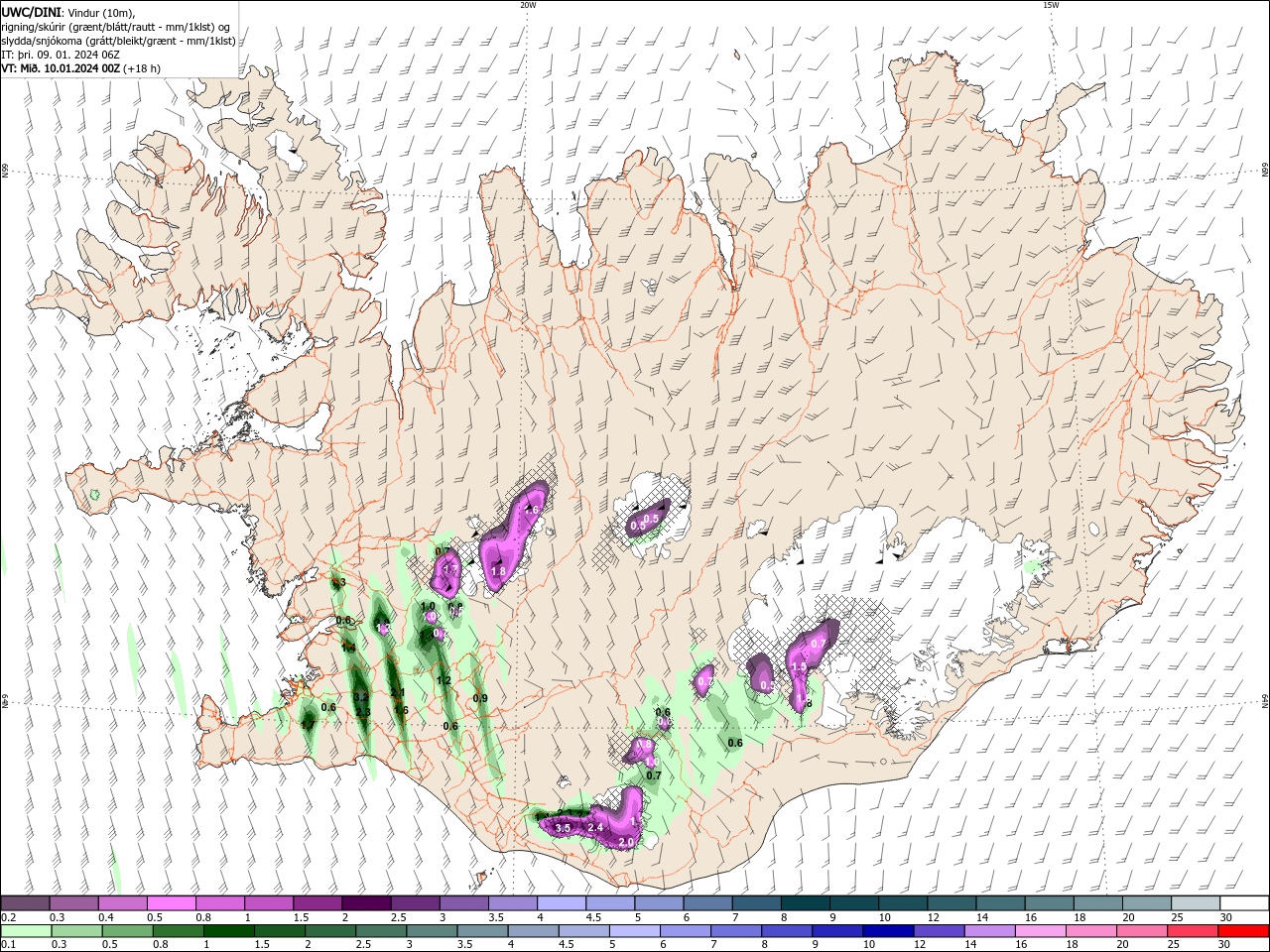1270x952 pixels.
Task: Pick the darkest green 1 swatch in lower scale
Action: 229,931
